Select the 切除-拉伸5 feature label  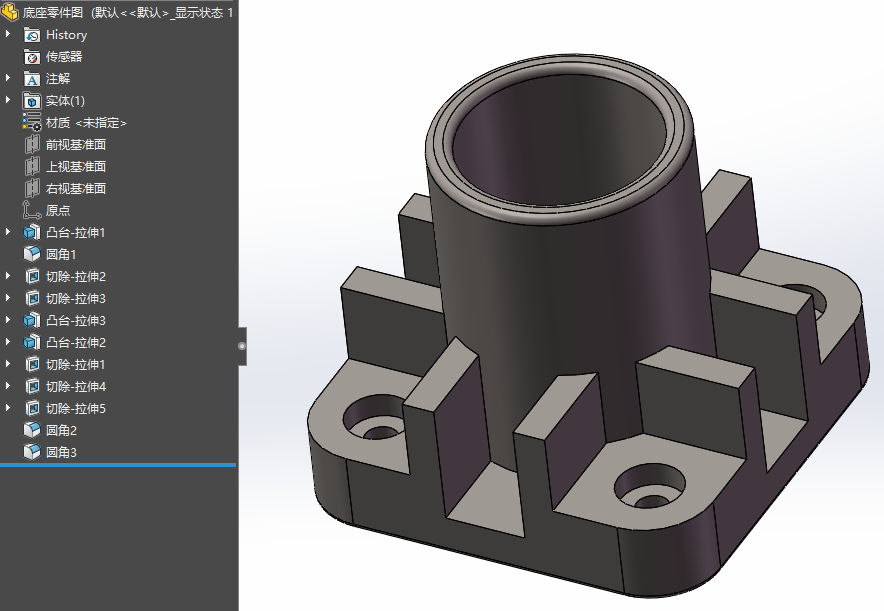coord(76,409)
